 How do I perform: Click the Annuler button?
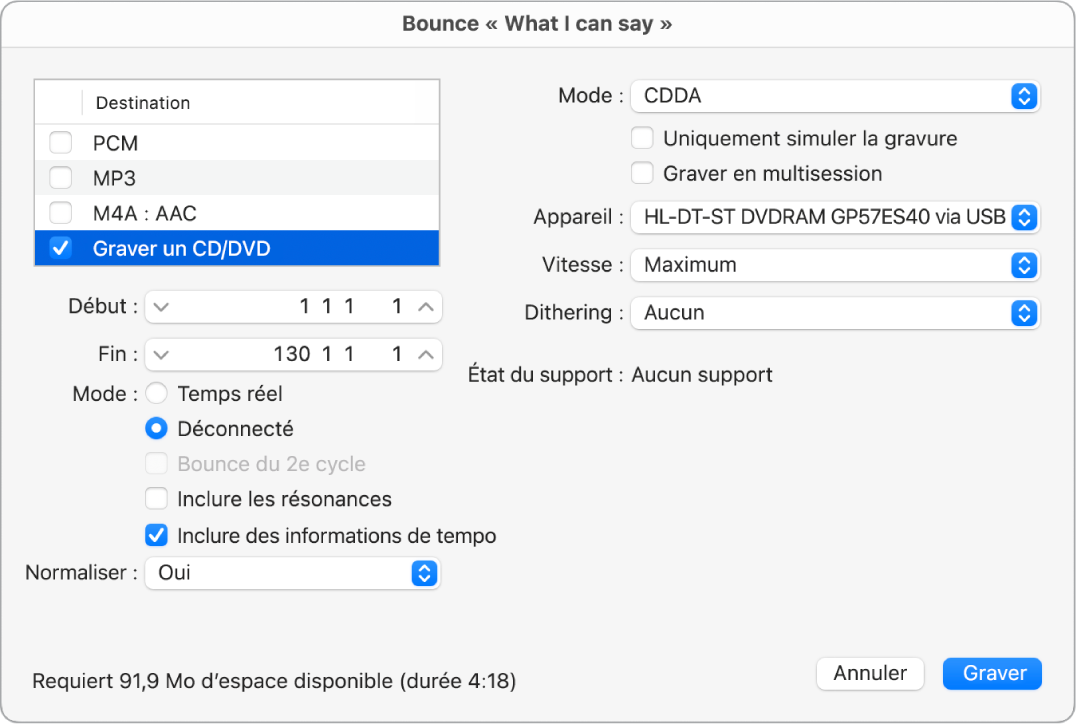[870, 673]
